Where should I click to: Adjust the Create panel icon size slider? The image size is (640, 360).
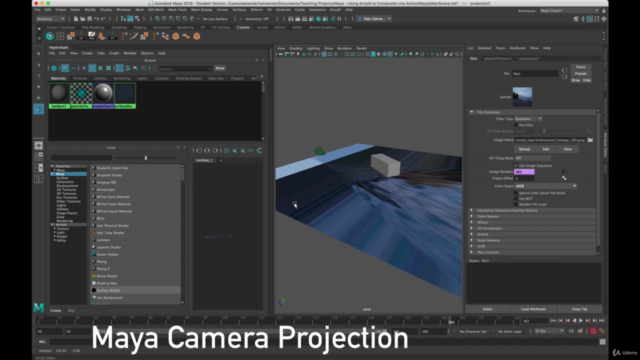tap(146, 158)
